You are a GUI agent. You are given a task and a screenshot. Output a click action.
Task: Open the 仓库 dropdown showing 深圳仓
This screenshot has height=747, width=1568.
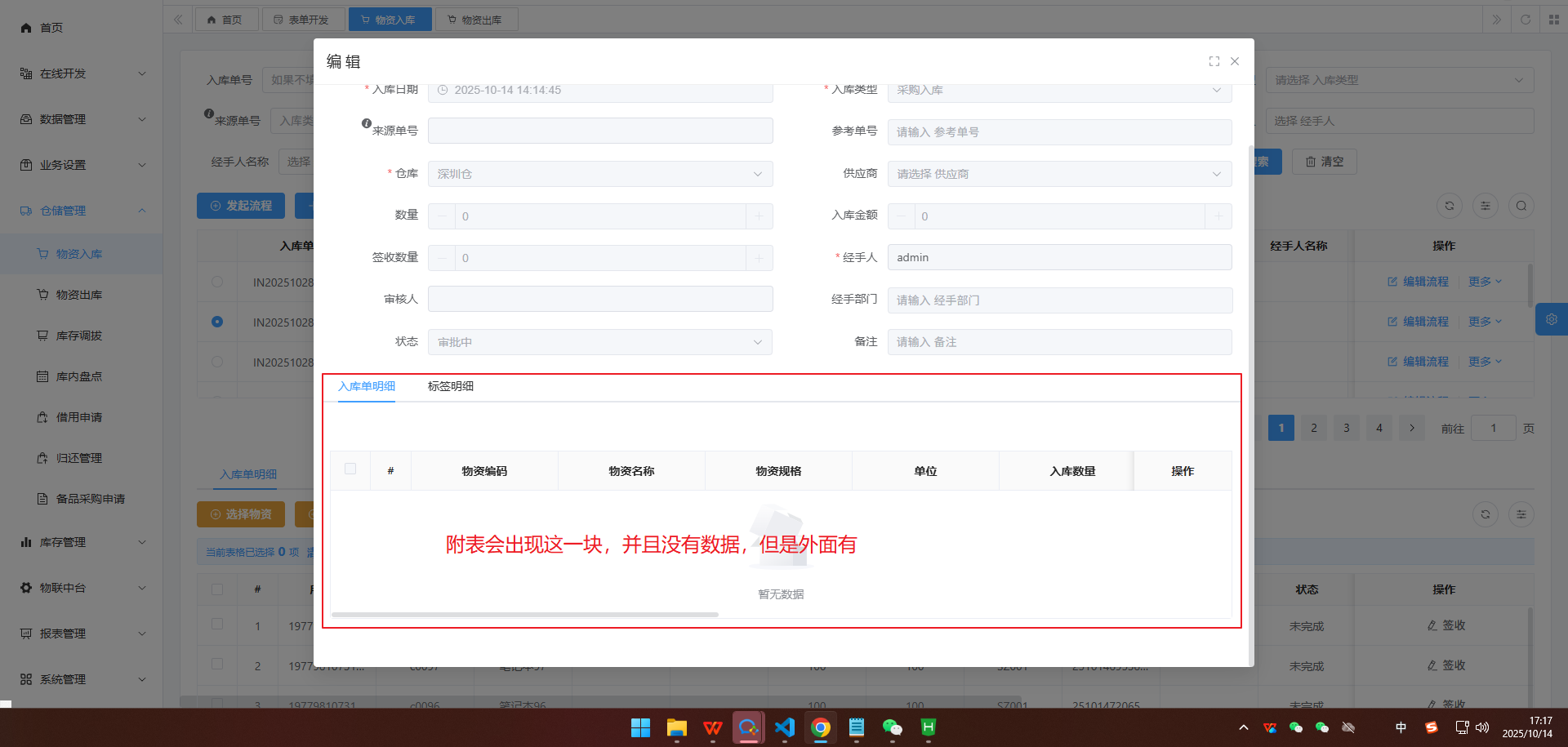pyautogui.click(x=599, y=174)
